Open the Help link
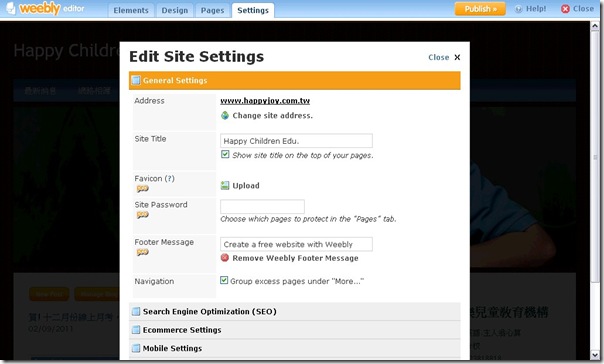604x364 pixels. tap(536, 9)
